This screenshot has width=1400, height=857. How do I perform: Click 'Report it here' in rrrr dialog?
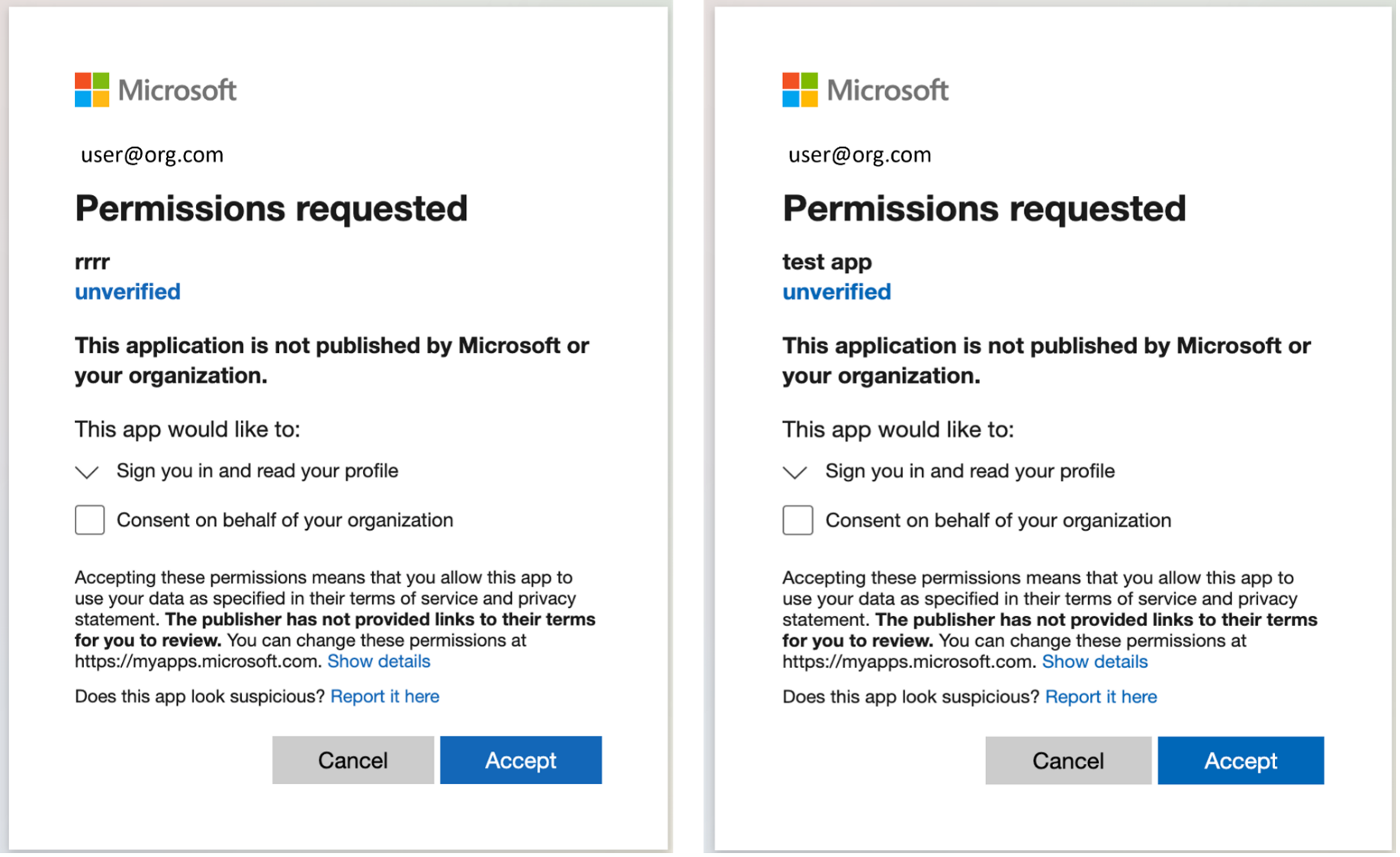[x=385, y=696]
